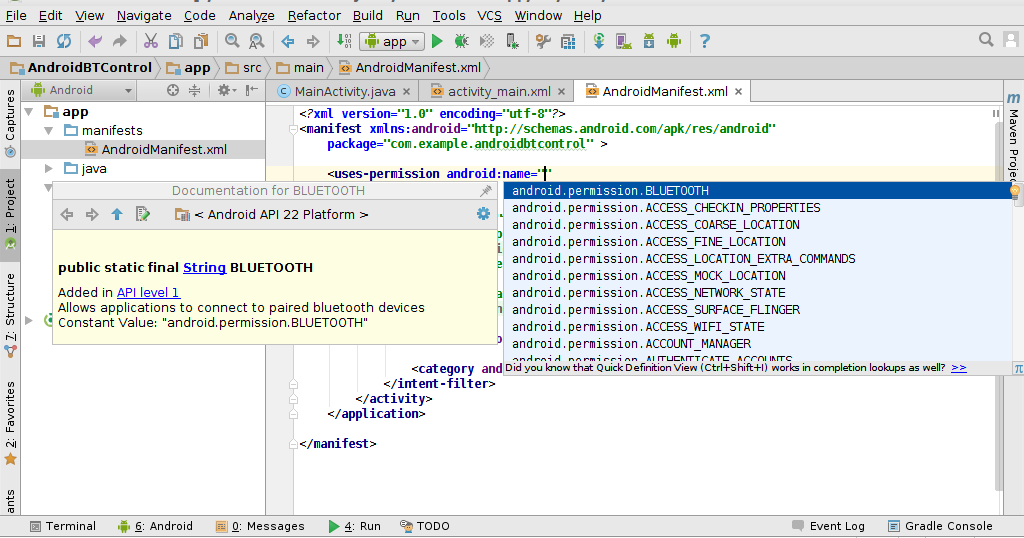Go back in the Documentation popup

click(67, 215)
